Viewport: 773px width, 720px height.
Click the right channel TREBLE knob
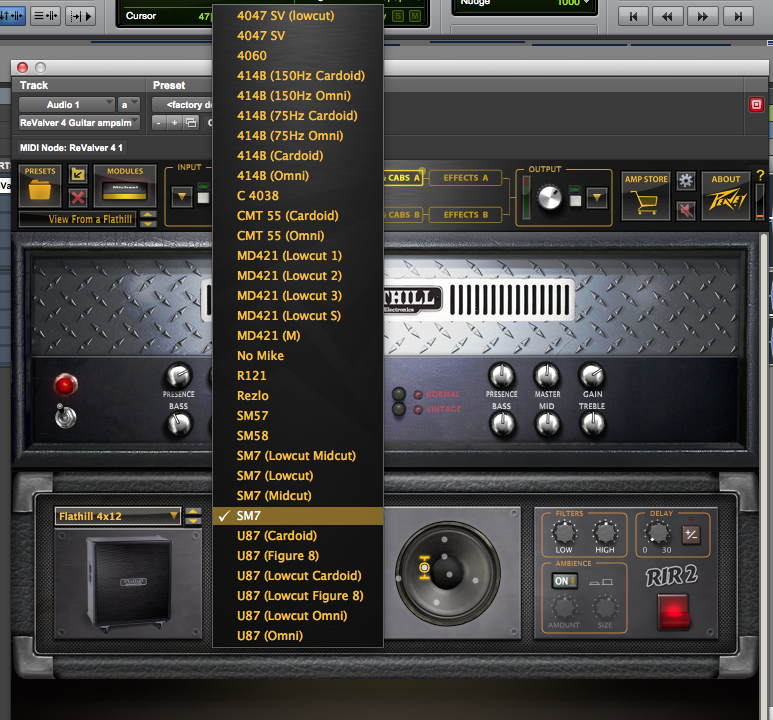[593, 424]
